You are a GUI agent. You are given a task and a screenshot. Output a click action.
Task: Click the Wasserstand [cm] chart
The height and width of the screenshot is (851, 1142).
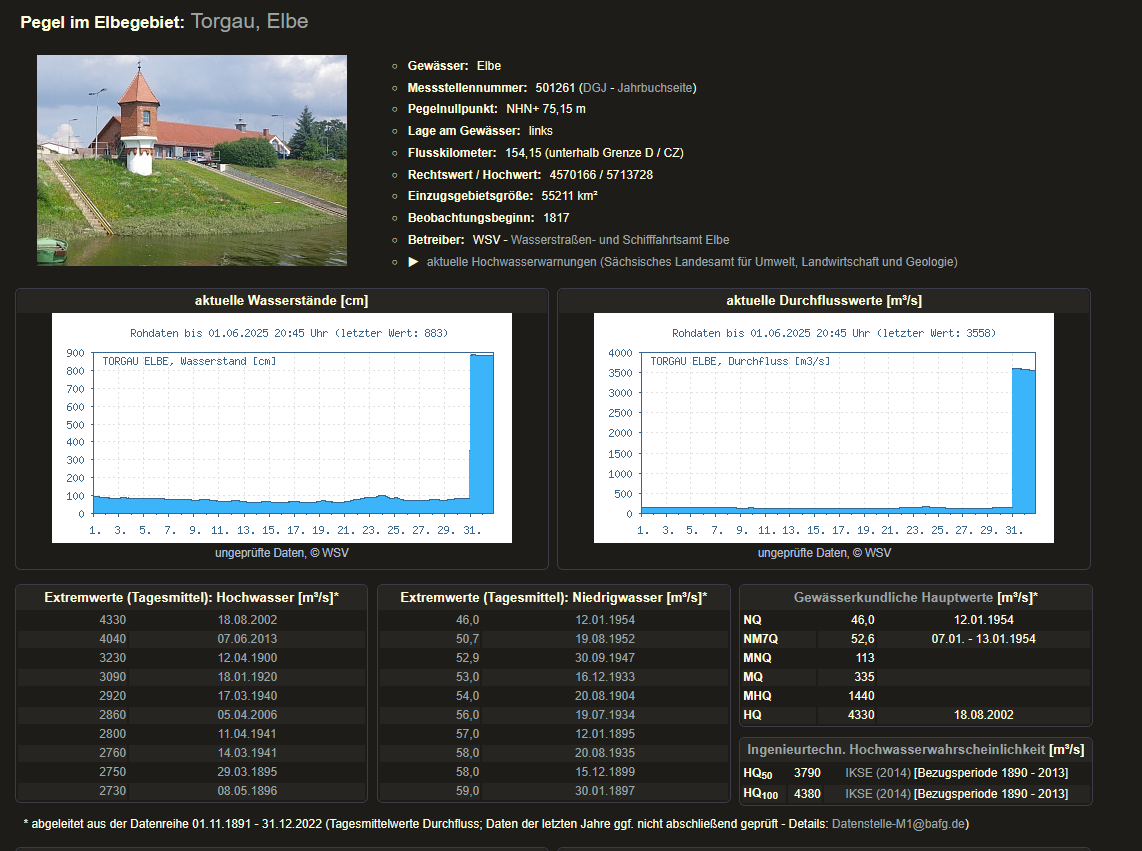pos(282,428)
